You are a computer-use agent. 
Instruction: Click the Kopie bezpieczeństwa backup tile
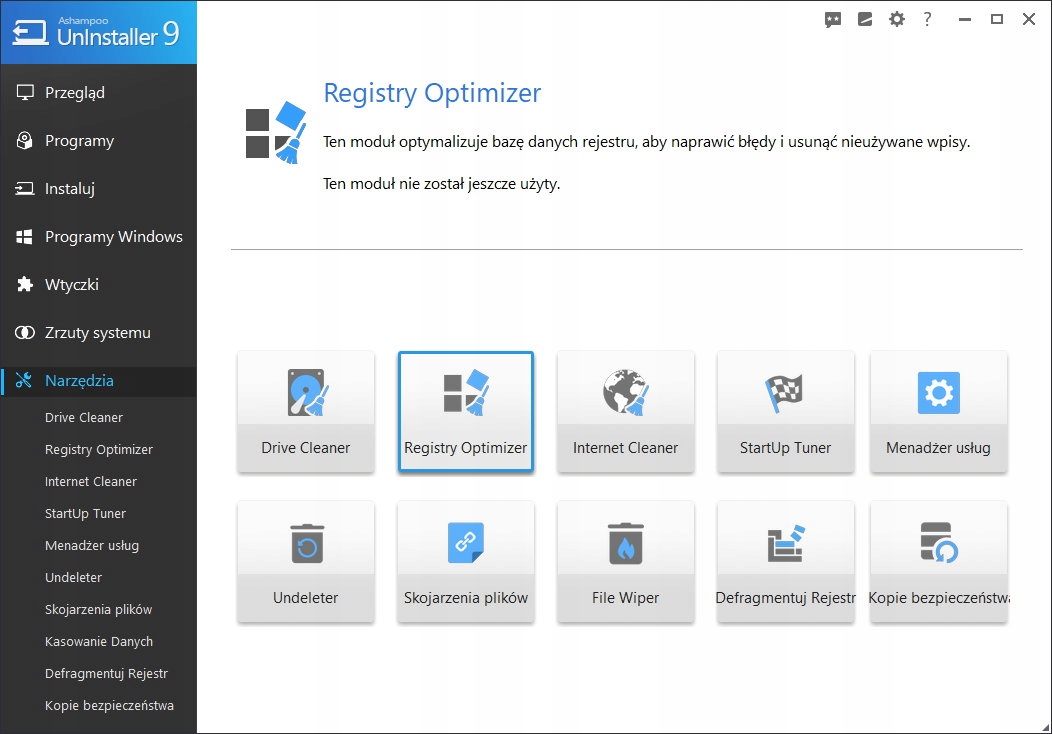(938, 561)
